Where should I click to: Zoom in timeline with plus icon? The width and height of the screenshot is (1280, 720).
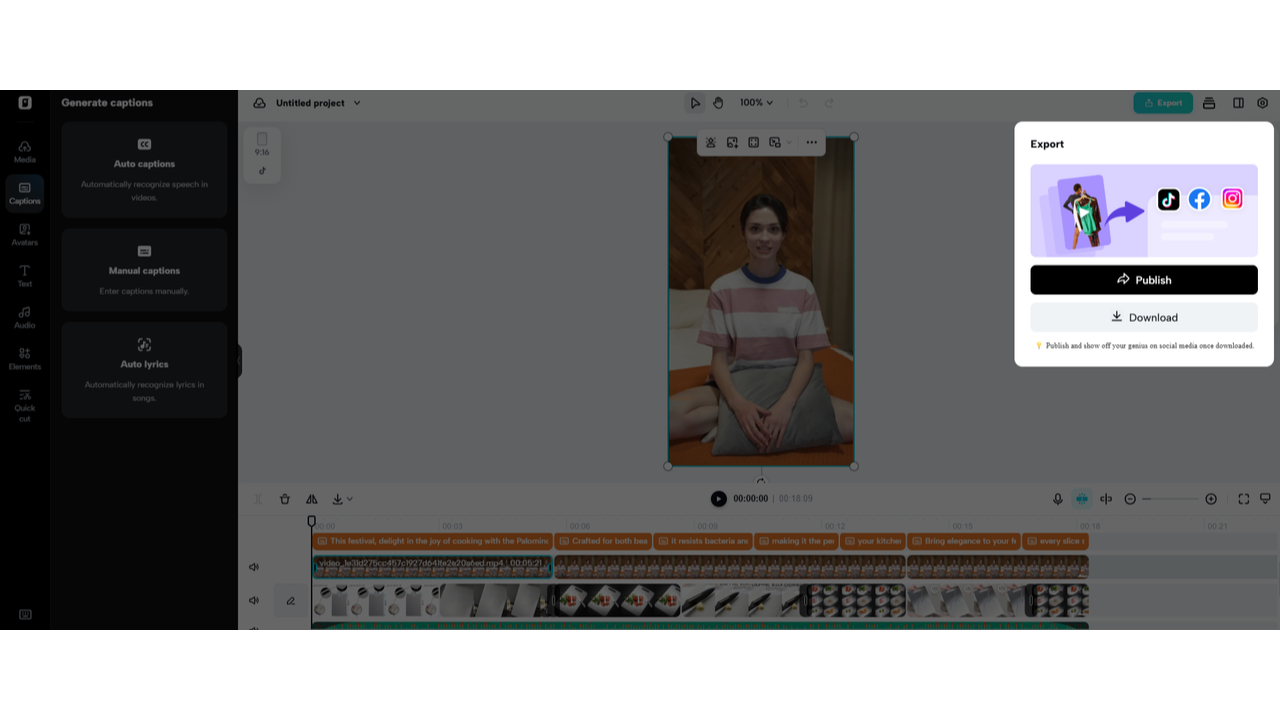point(1211,499)
